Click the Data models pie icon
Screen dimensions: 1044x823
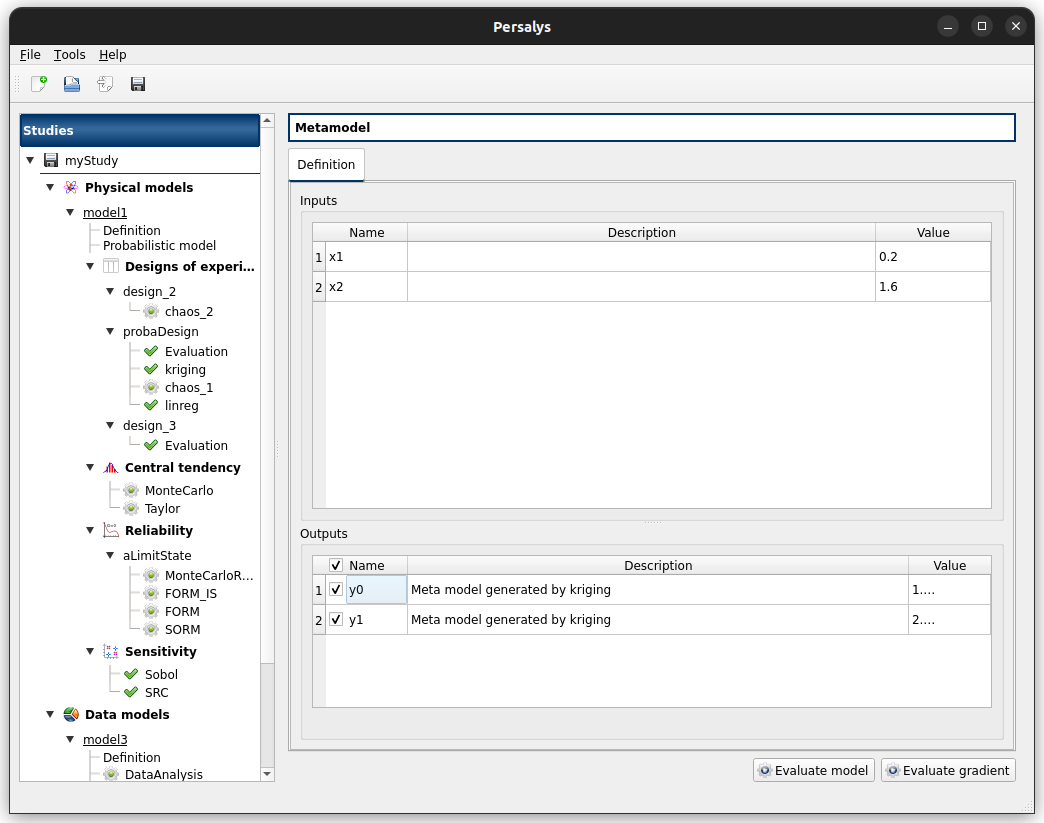[71, 715]
